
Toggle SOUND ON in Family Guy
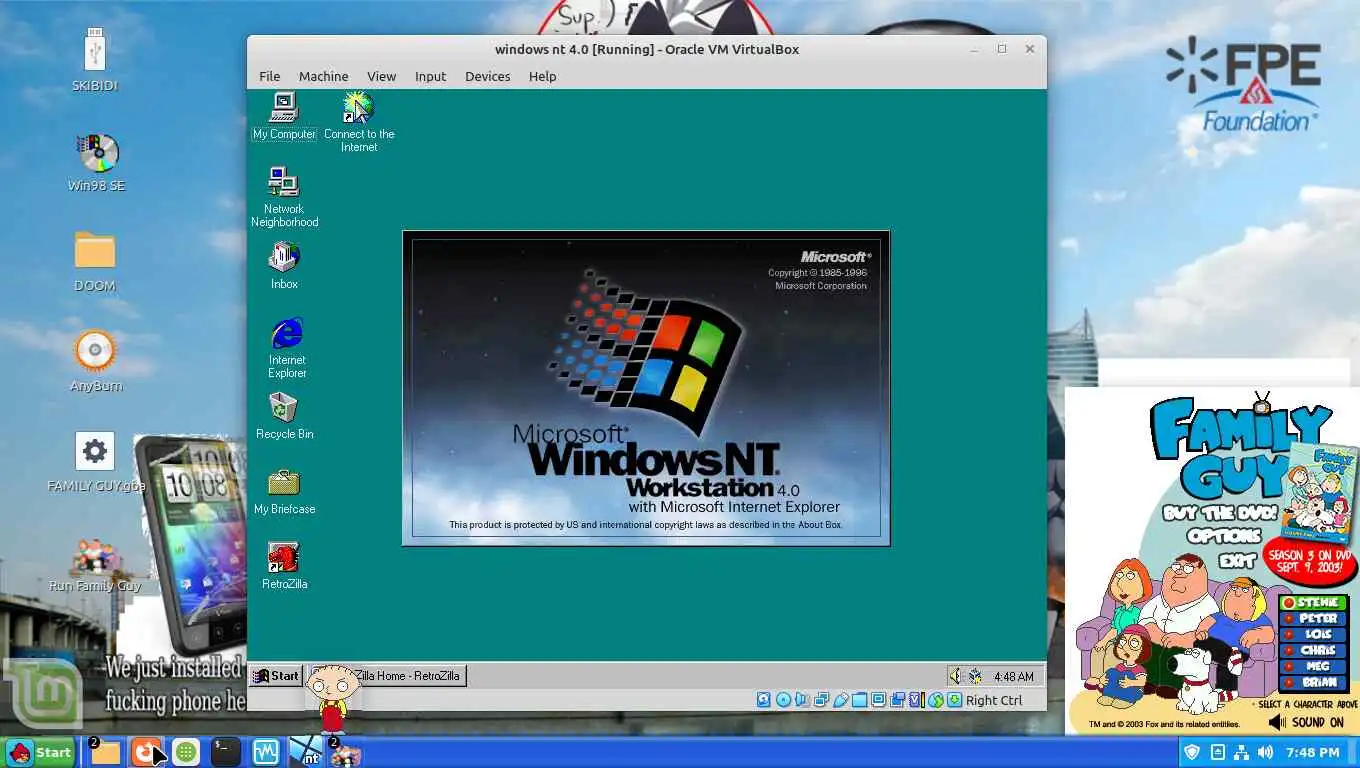click(1306, 722)
